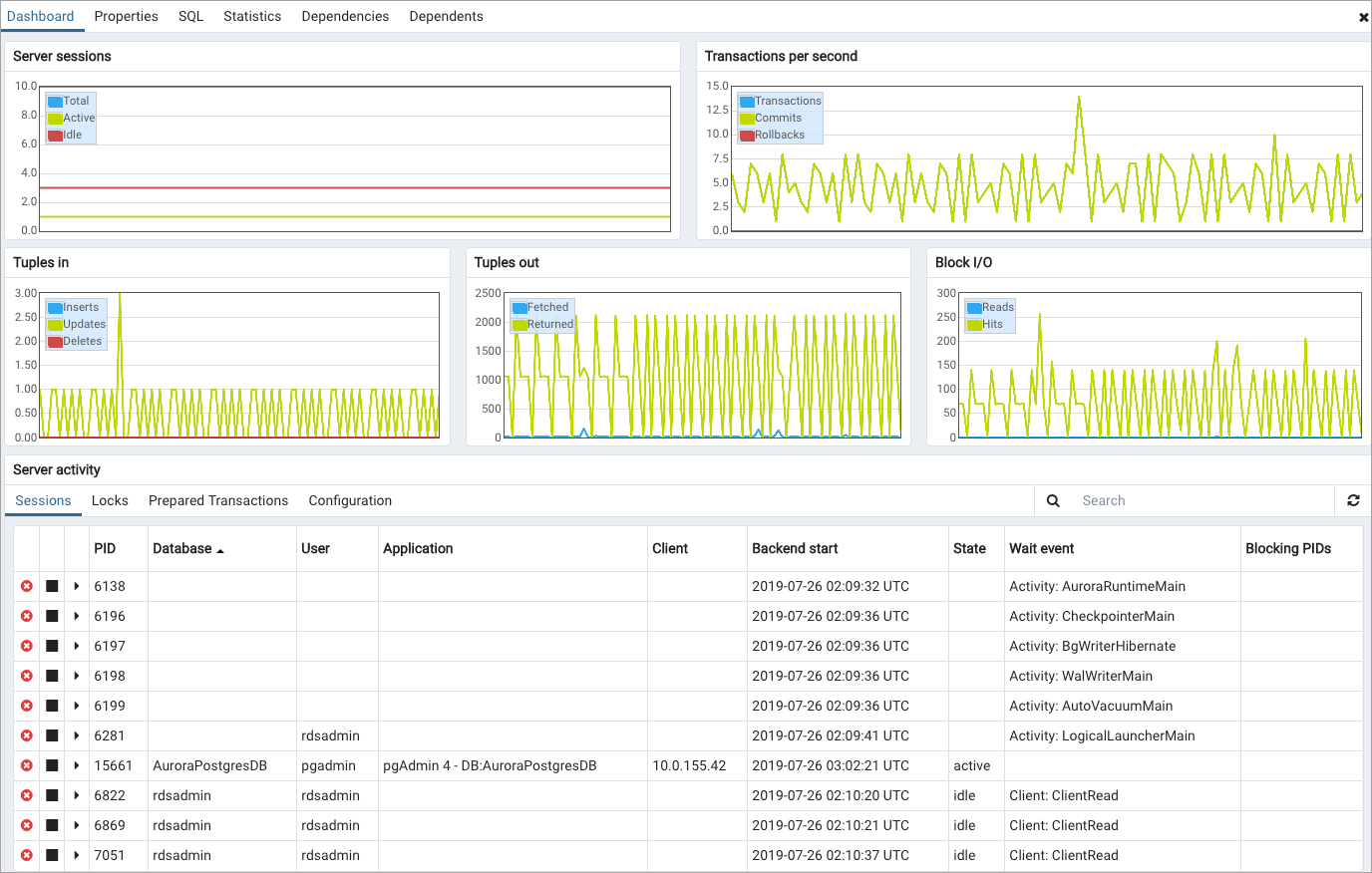Expand details for PID 6138 row
This screenshot has width=1372, height=873.
click(77, 586)
